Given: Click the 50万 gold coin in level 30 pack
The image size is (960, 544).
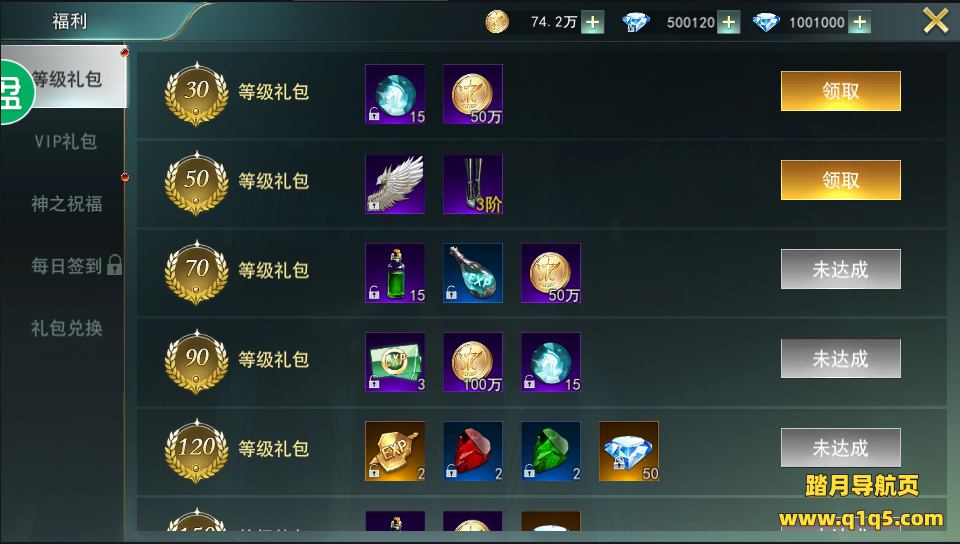Looking at the screenshot, I should click(x=473, y=94).
